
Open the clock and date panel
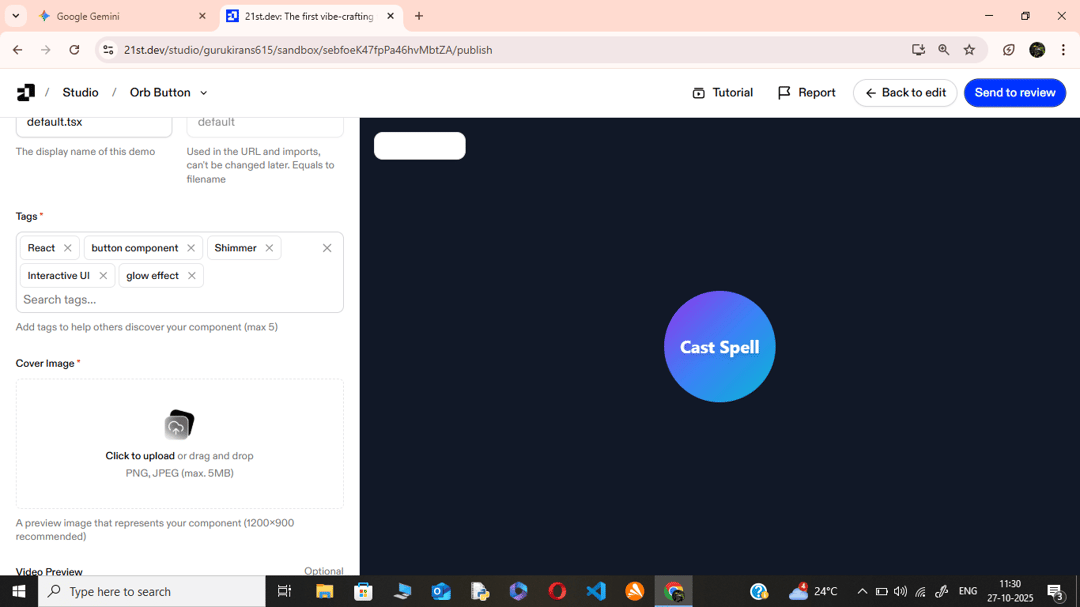pos(1010,591)
